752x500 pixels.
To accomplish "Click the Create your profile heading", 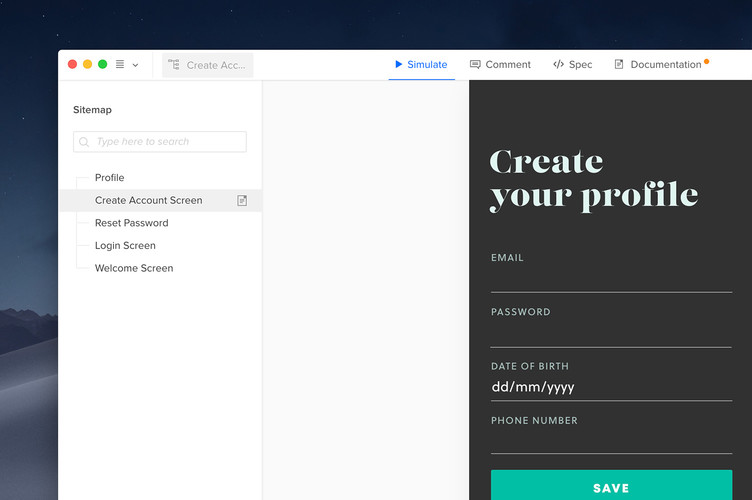I will pos(594,179).
